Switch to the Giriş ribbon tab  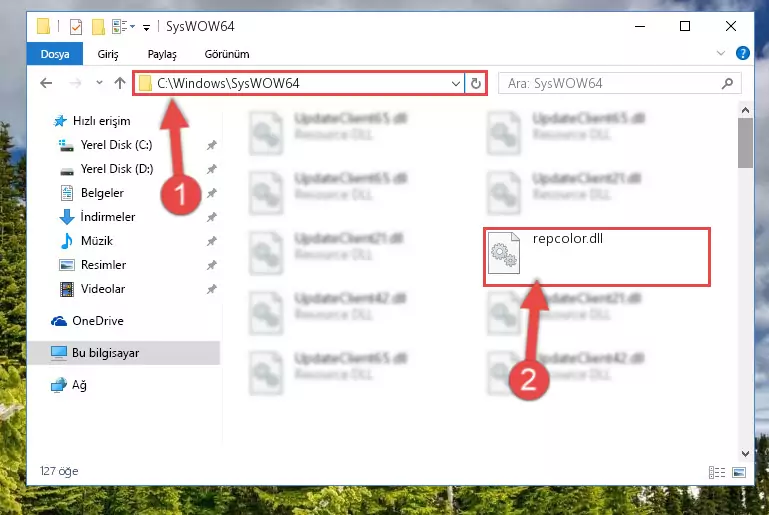(x=108, y=54)
